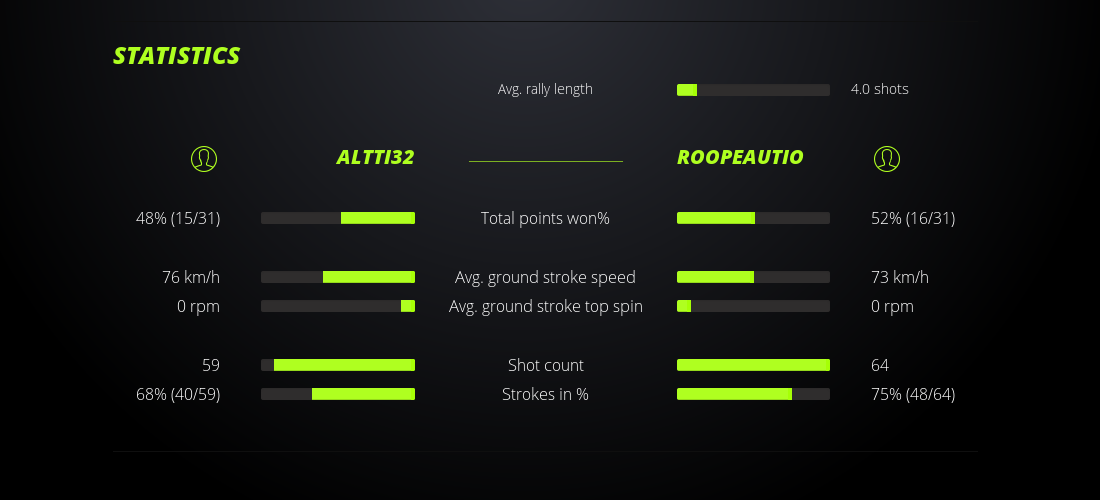The image size is (1100, 500).
Task: Click ALTTI32's top spin bar
Action: pyautogui.click(x=338, y=306)
